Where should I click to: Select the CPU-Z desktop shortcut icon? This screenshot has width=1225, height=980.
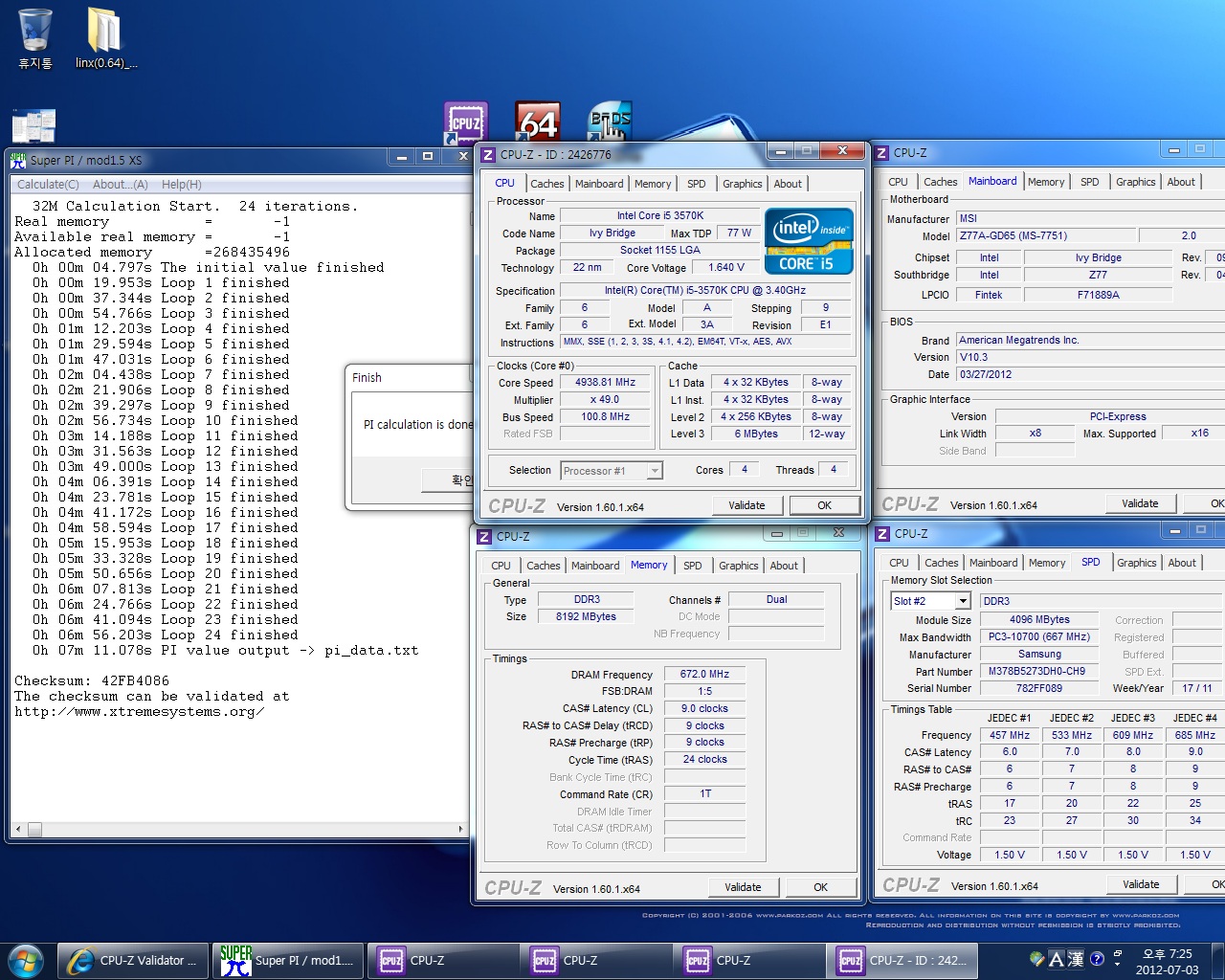pos(466,122)
